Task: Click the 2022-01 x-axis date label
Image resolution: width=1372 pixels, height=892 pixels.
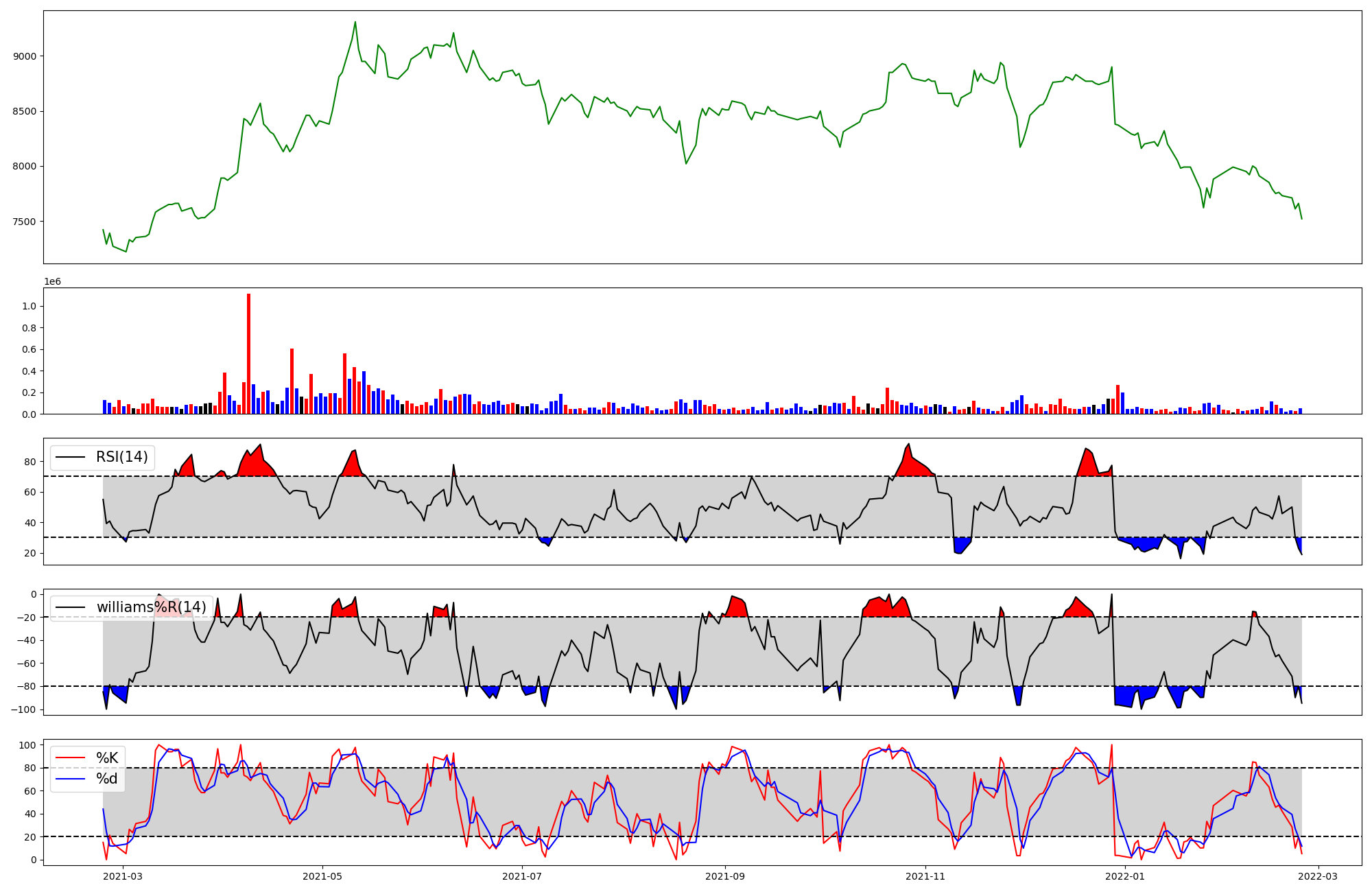Action: click(x=1126, y=876)
